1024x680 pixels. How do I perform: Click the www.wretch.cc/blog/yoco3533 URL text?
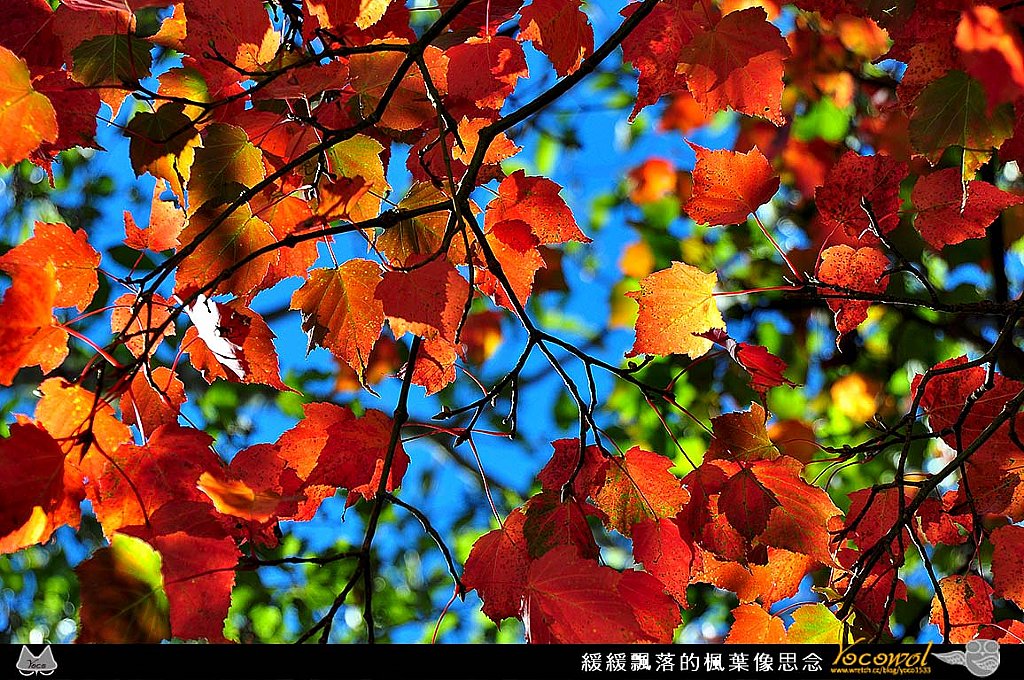(x=880, y=670)
